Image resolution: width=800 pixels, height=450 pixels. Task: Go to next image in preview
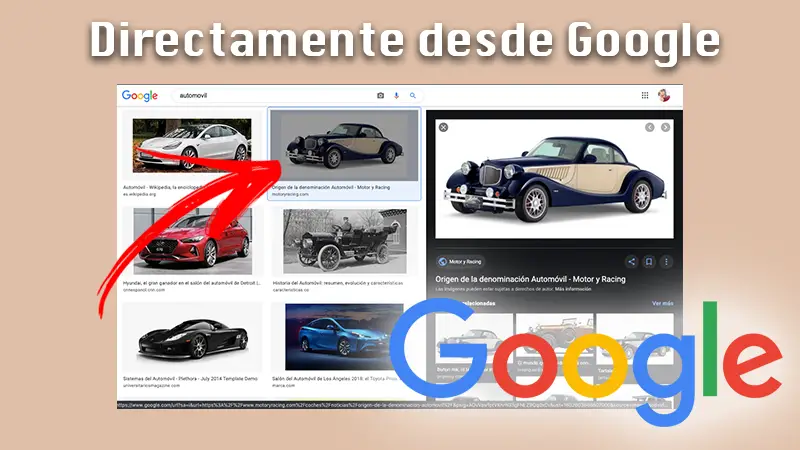tap(665, 128)
